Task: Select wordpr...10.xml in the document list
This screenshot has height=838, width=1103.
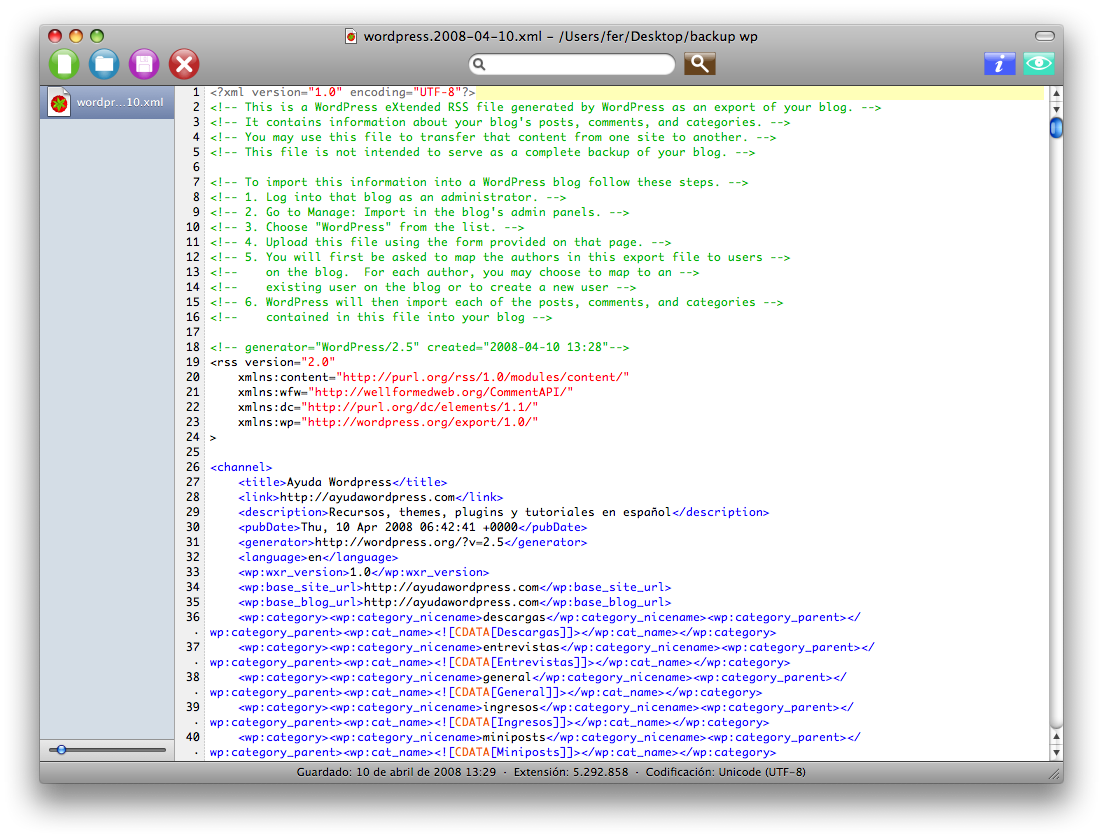Action: 107,103
